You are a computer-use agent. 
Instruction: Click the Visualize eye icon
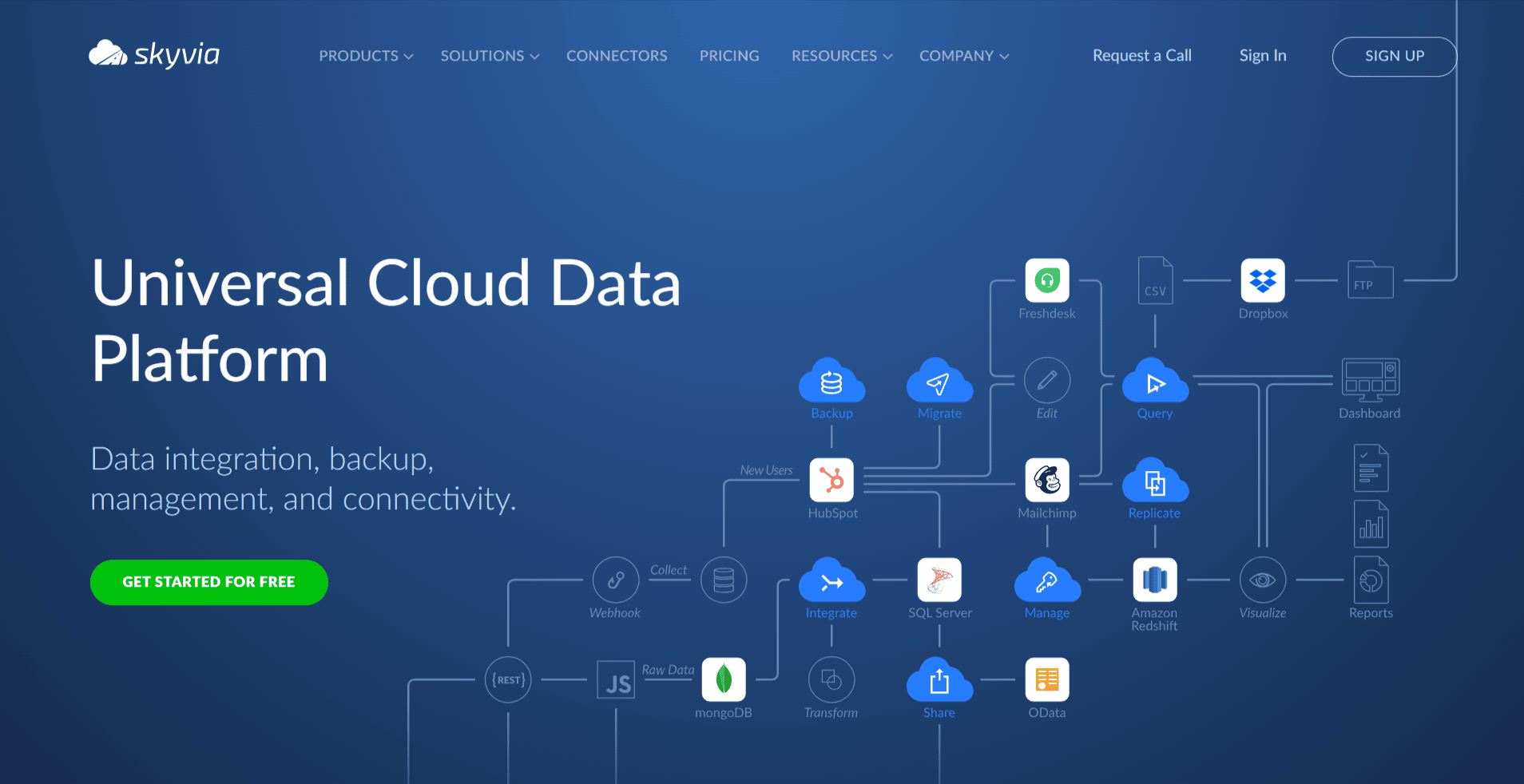1263,580
